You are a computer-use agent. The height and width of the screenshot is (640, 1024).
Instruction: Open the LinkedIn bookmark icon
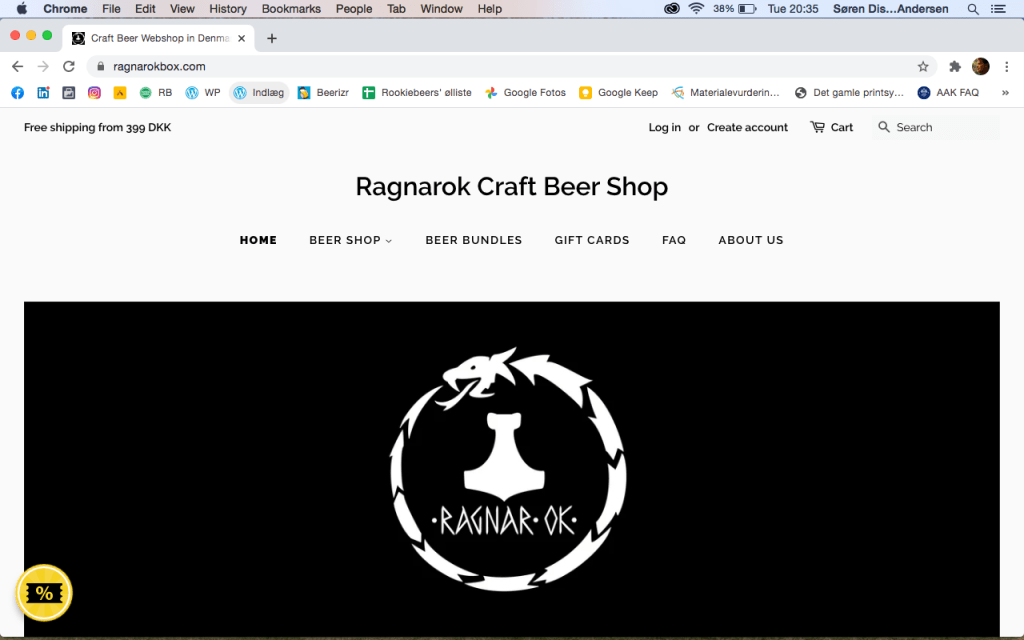43,93
